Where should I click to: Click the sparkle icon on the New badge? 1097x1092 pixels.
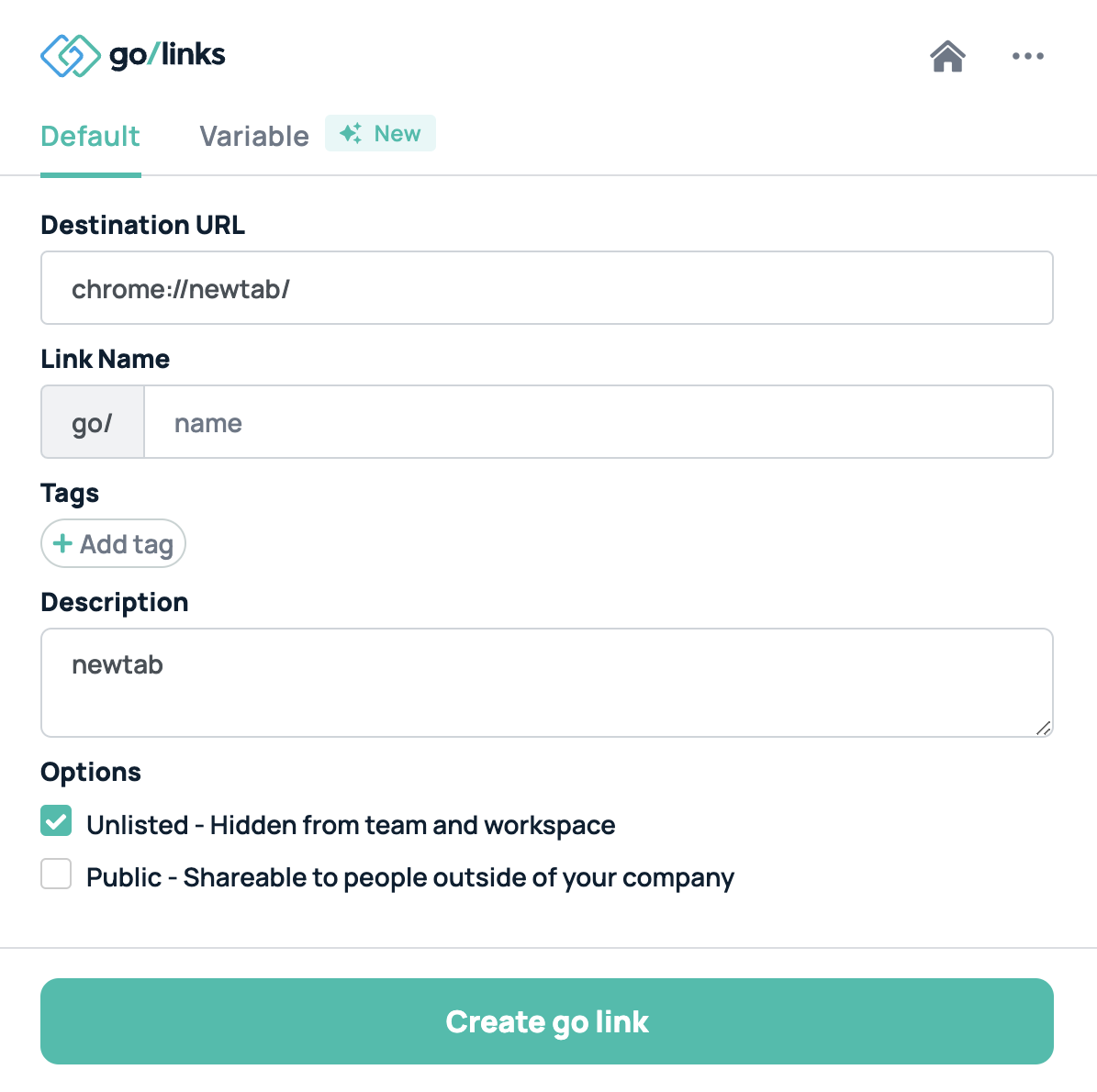point(350,132)
